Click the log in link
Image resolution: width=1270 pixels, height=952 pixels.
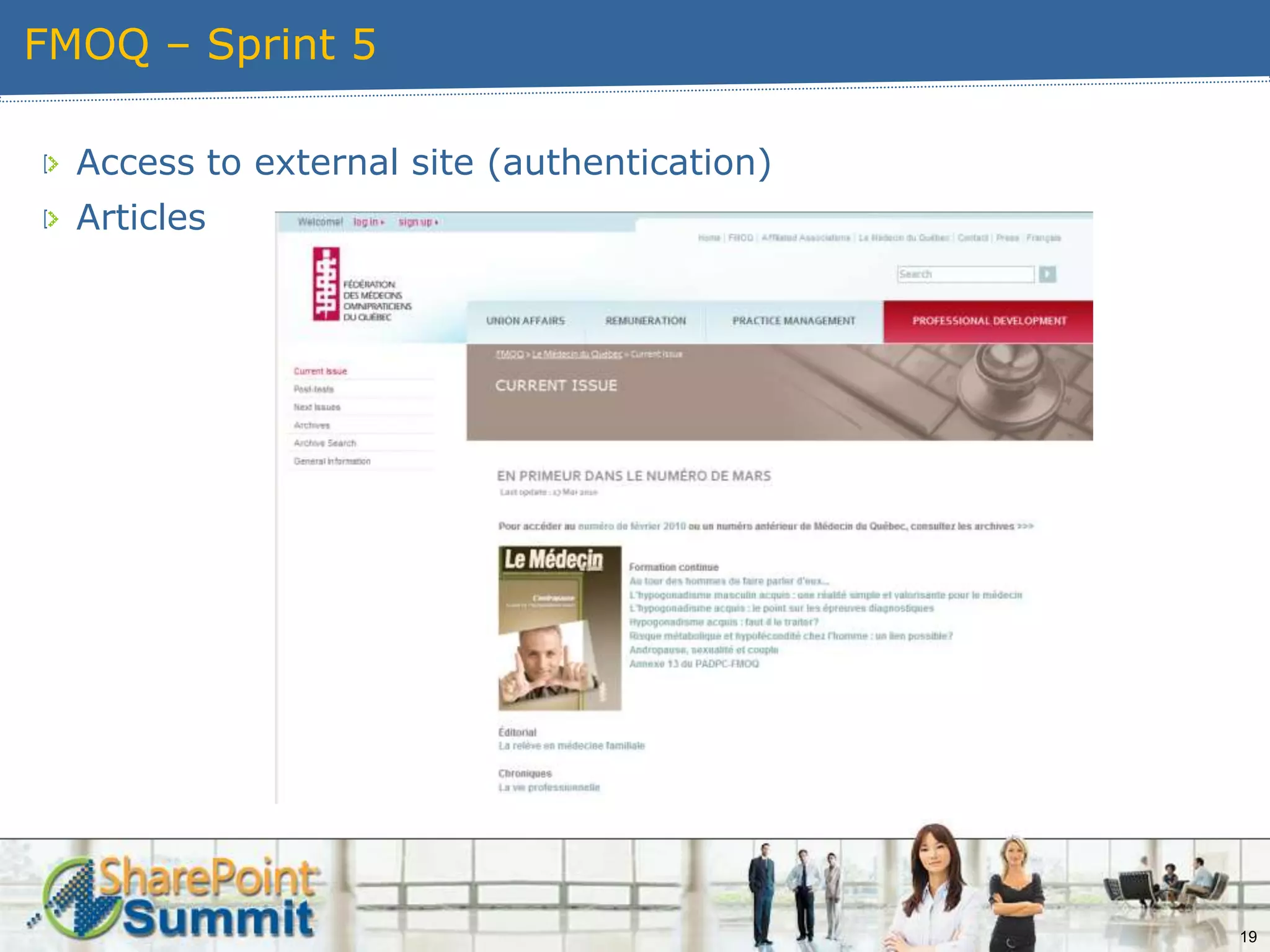tap(369, 222)
